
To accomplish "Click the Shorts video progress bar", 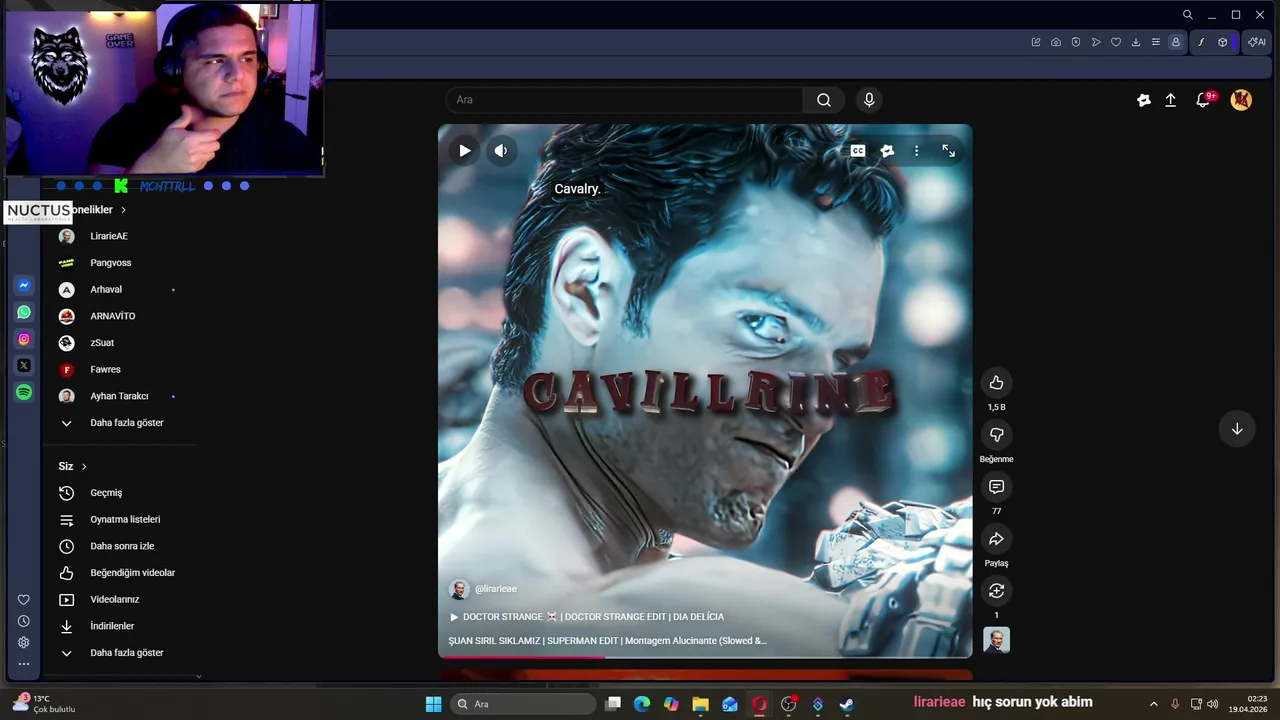I will [x=705, y=657].
